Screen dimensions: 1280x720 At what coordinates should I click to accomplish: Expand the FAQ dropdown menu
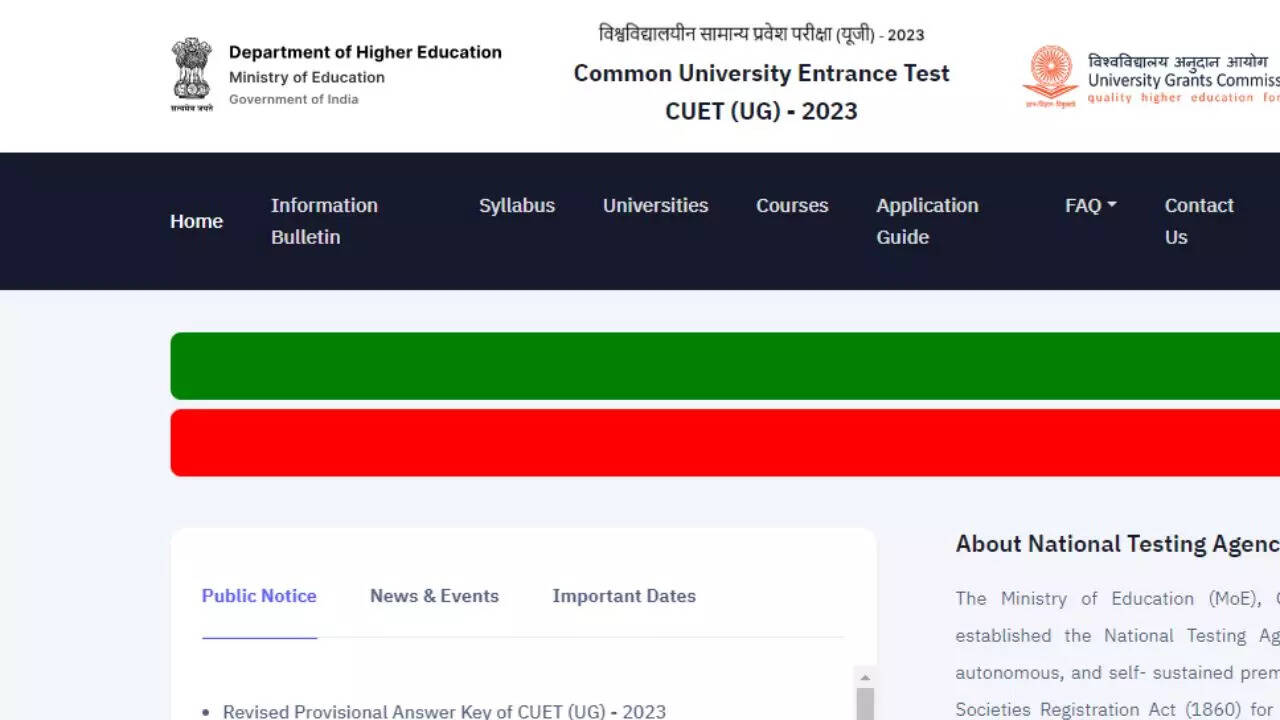pos(1090,205)
